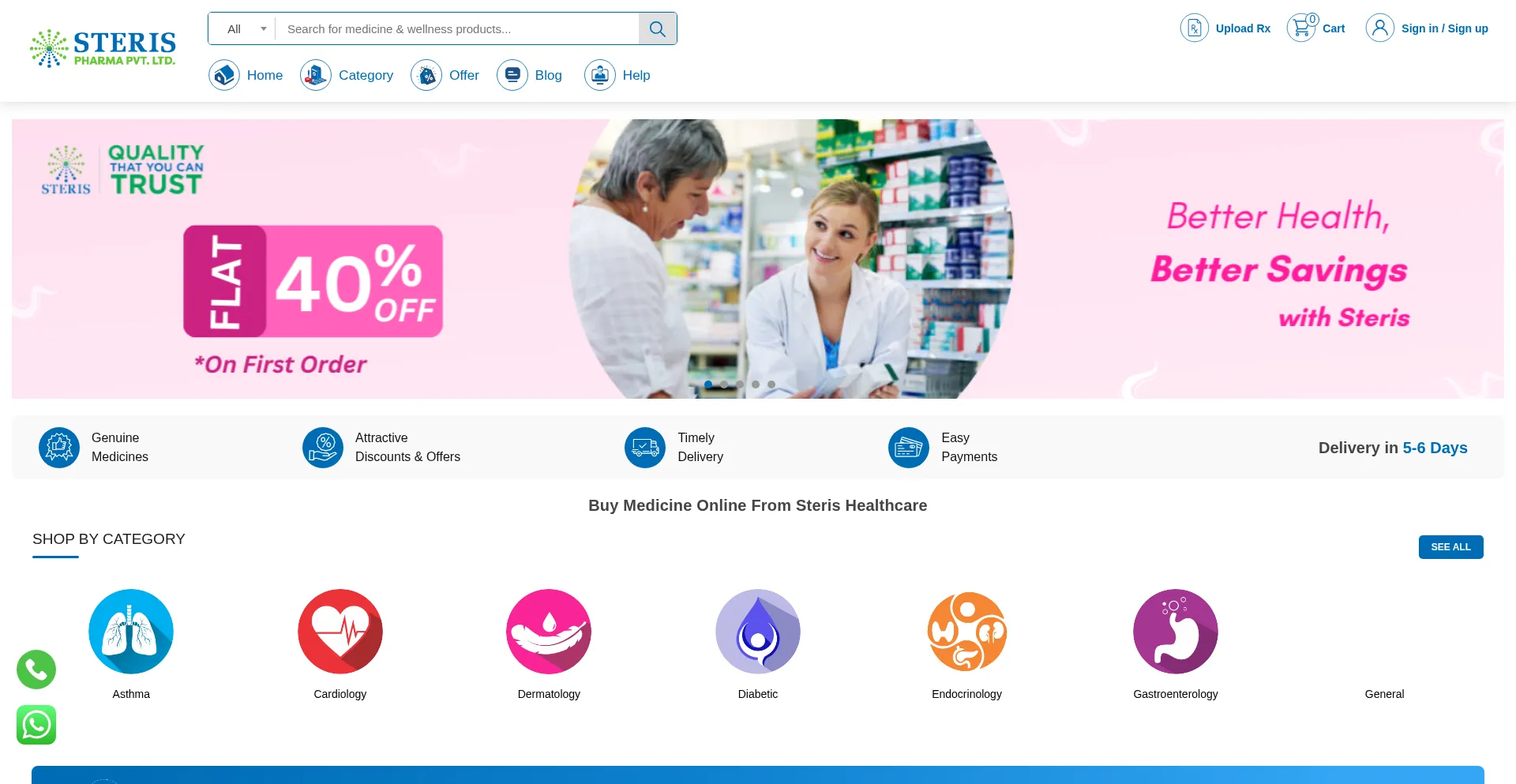This screenshot has width=1516, height=784.
Task: Click "Timely Delivery" text
Action: [x=700, y=448]
